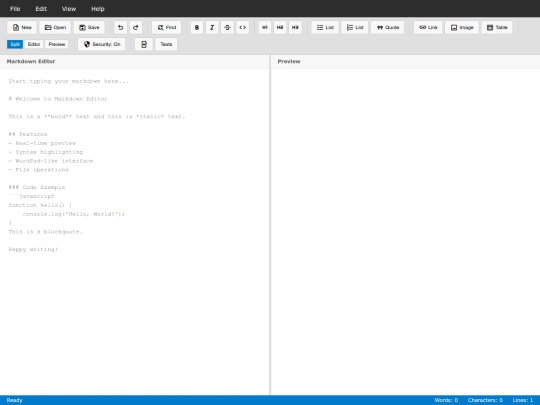This screenshot has height=405, width=540.
Task: Open the Find tool
Action: [166, 28]
